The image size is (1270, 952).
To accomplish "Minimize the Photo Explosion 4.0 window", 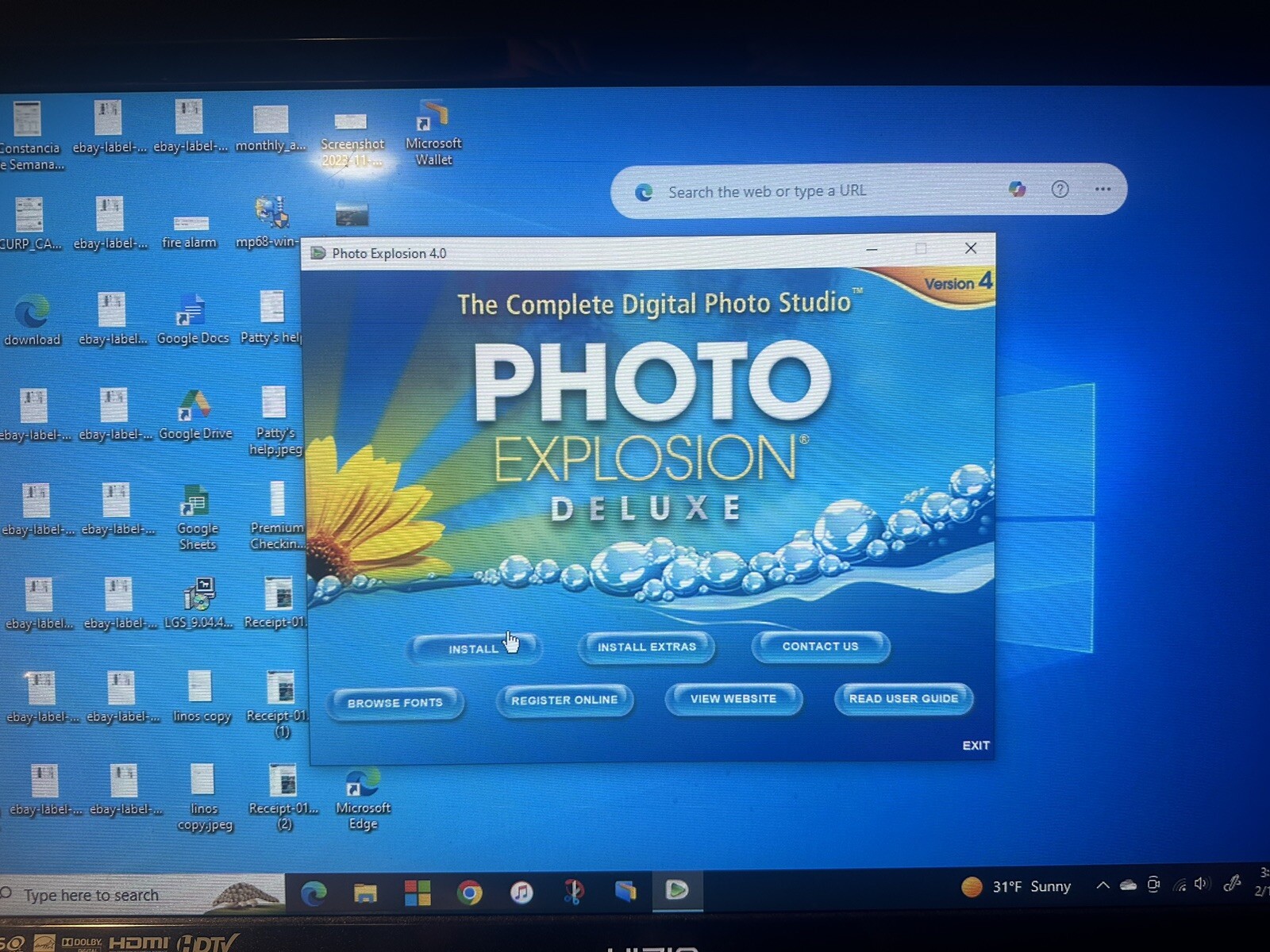I will [872, 249].
